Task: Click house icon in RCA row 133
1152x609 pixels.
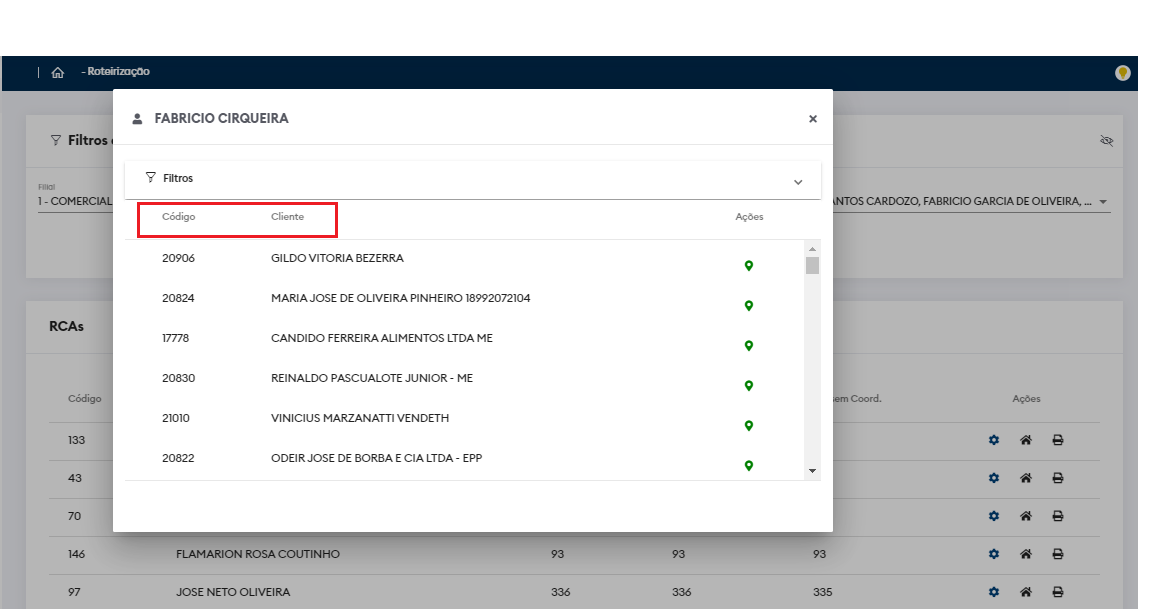Action: (x=1025, y=440)
